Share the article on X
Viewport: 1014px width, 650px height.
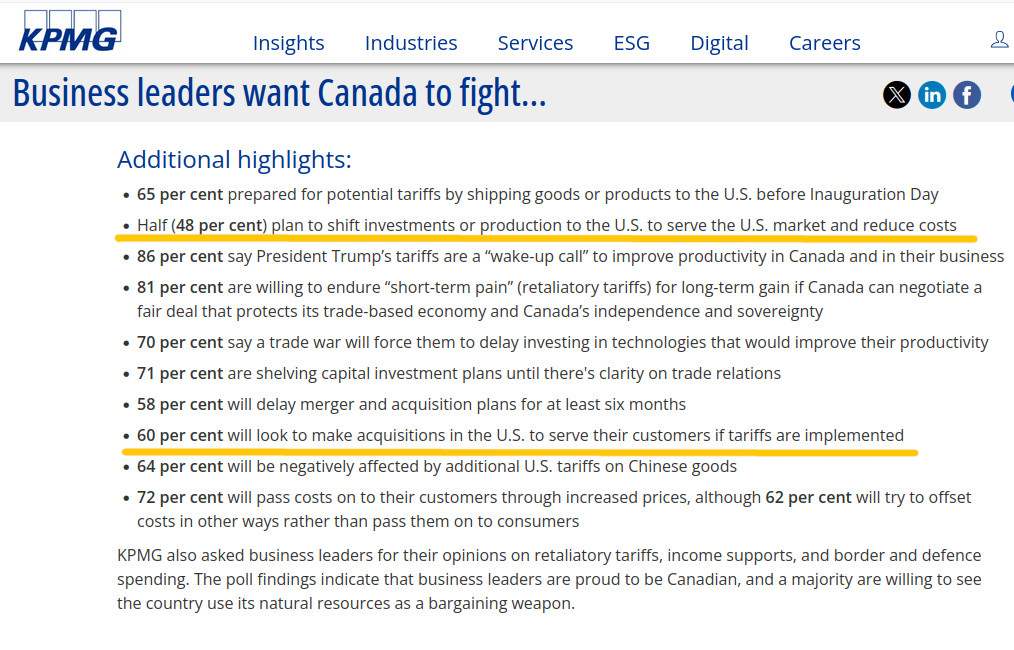[897, 95]
